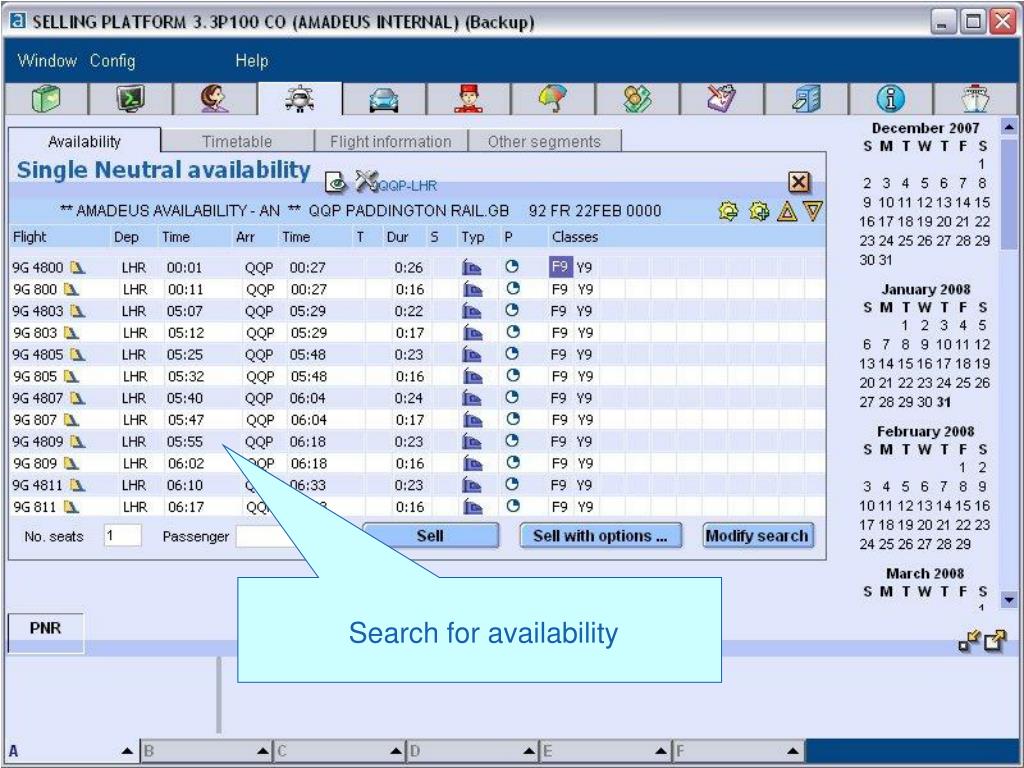Click the flight info icon for 9G 803
This screenshot has height=768, width=1024.
click(71, 332)
